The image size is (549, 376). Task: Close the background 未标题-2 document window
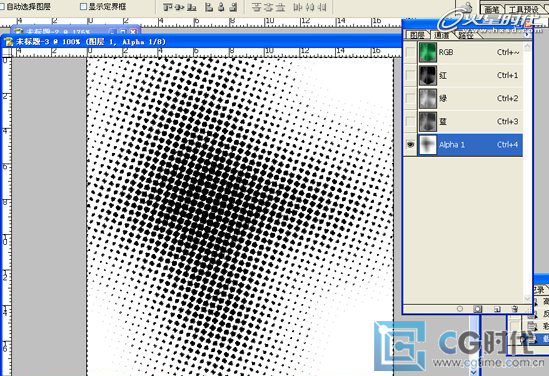point(134,31)
